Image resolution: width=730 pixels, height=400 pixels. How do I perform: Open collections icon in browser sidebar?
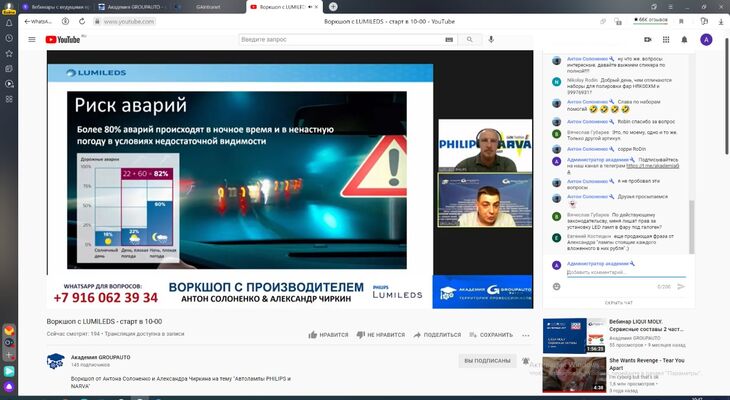point(9,69)
